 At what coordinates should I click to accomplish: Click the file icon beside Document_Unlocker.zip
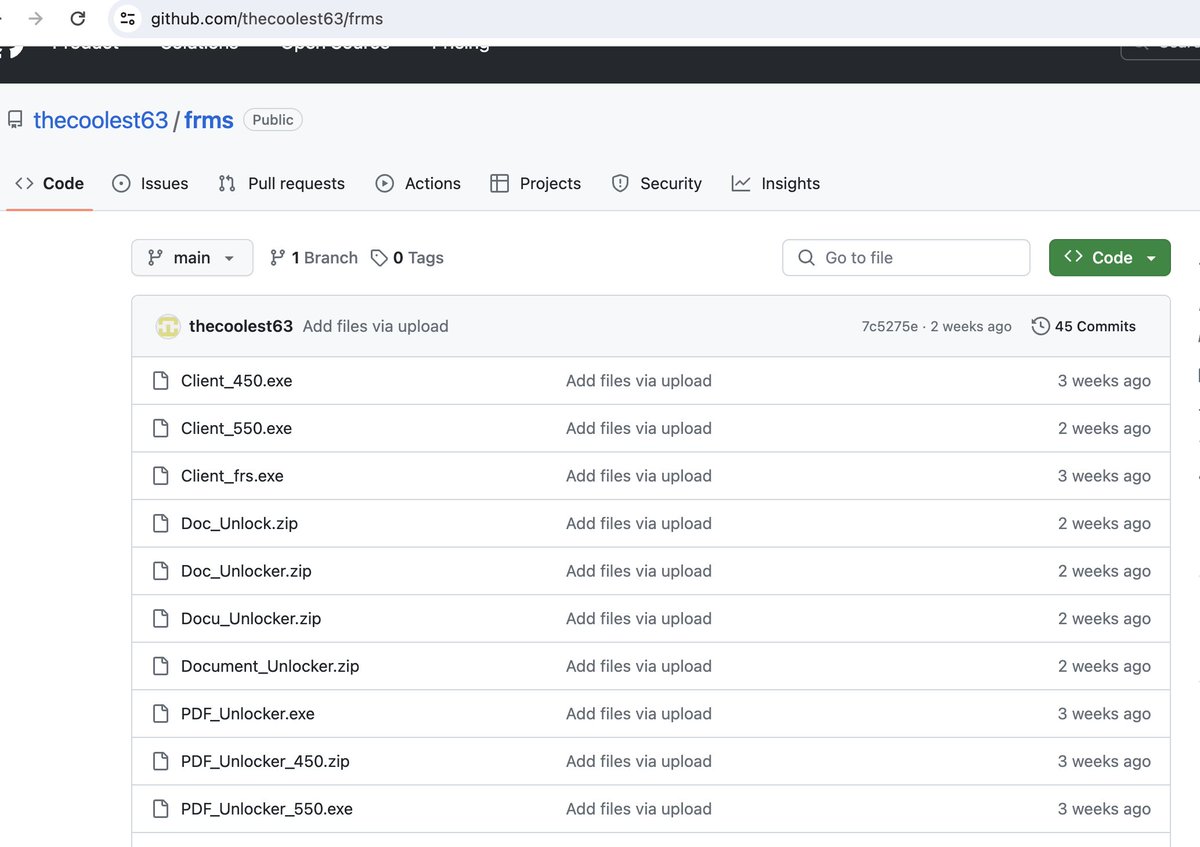click(160, 666)
